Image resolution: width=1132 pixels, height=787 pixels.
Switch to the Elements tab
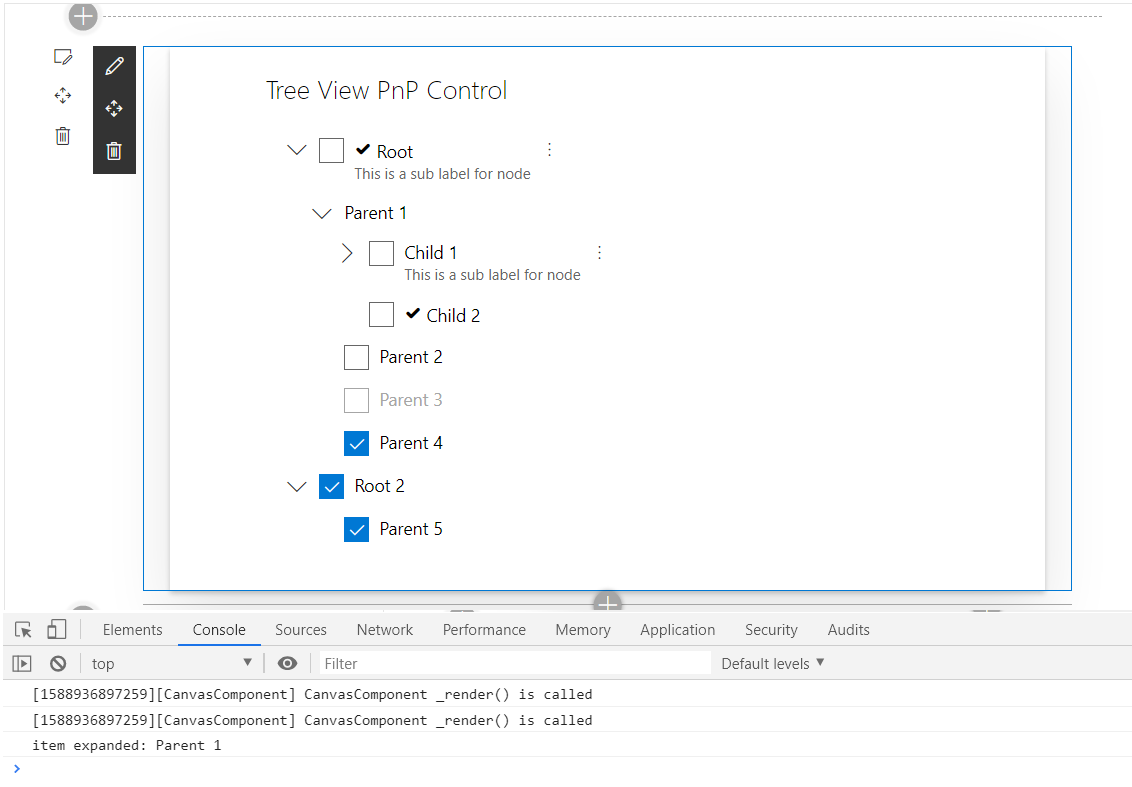pos(132,630)
